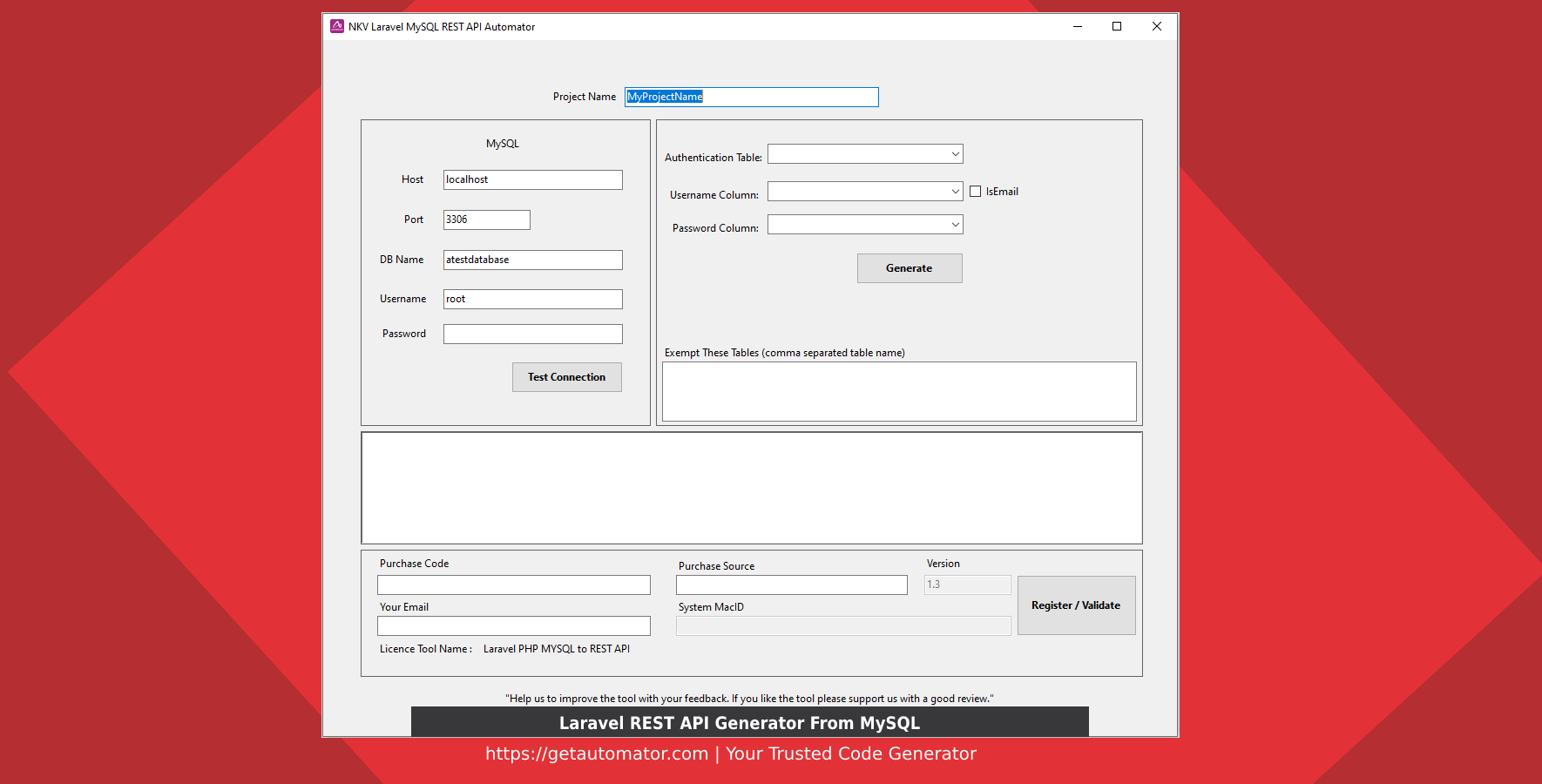Click the MySQL Host field
Screen dimensions: 1542x784
pos(533,179)
